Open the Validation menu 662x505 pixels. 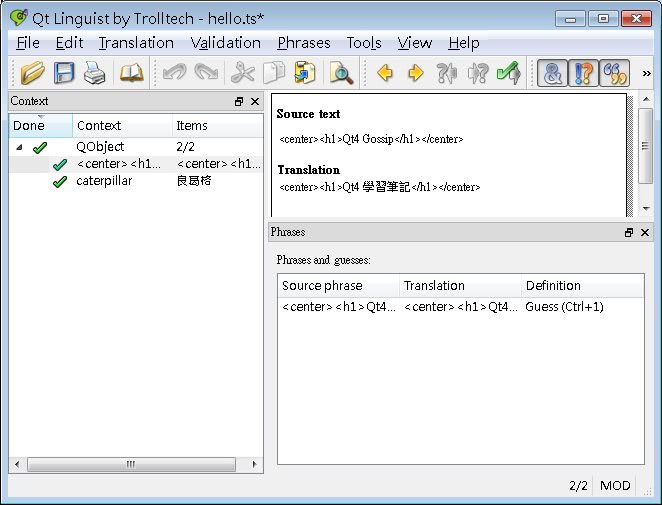click(225, 43)
